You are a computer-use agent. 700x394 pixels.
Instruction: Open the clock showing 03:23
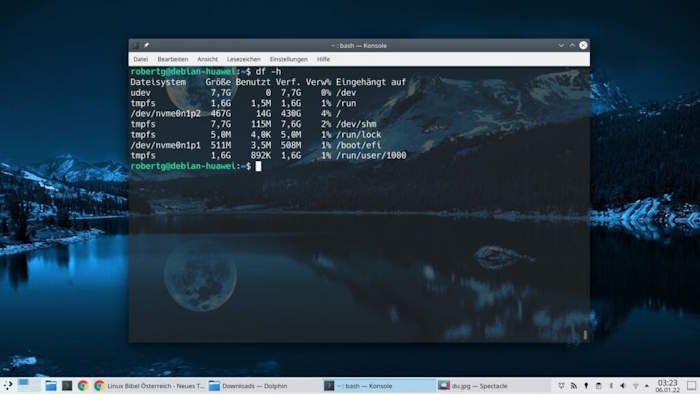[667, 386]
